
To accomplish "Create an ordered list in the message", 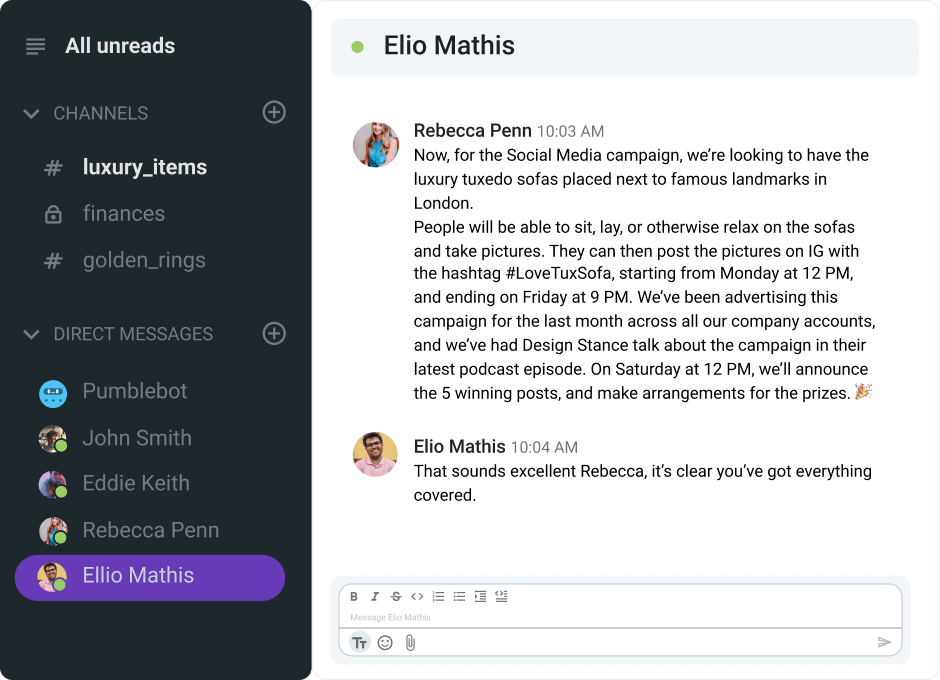I will pos(438,596).
